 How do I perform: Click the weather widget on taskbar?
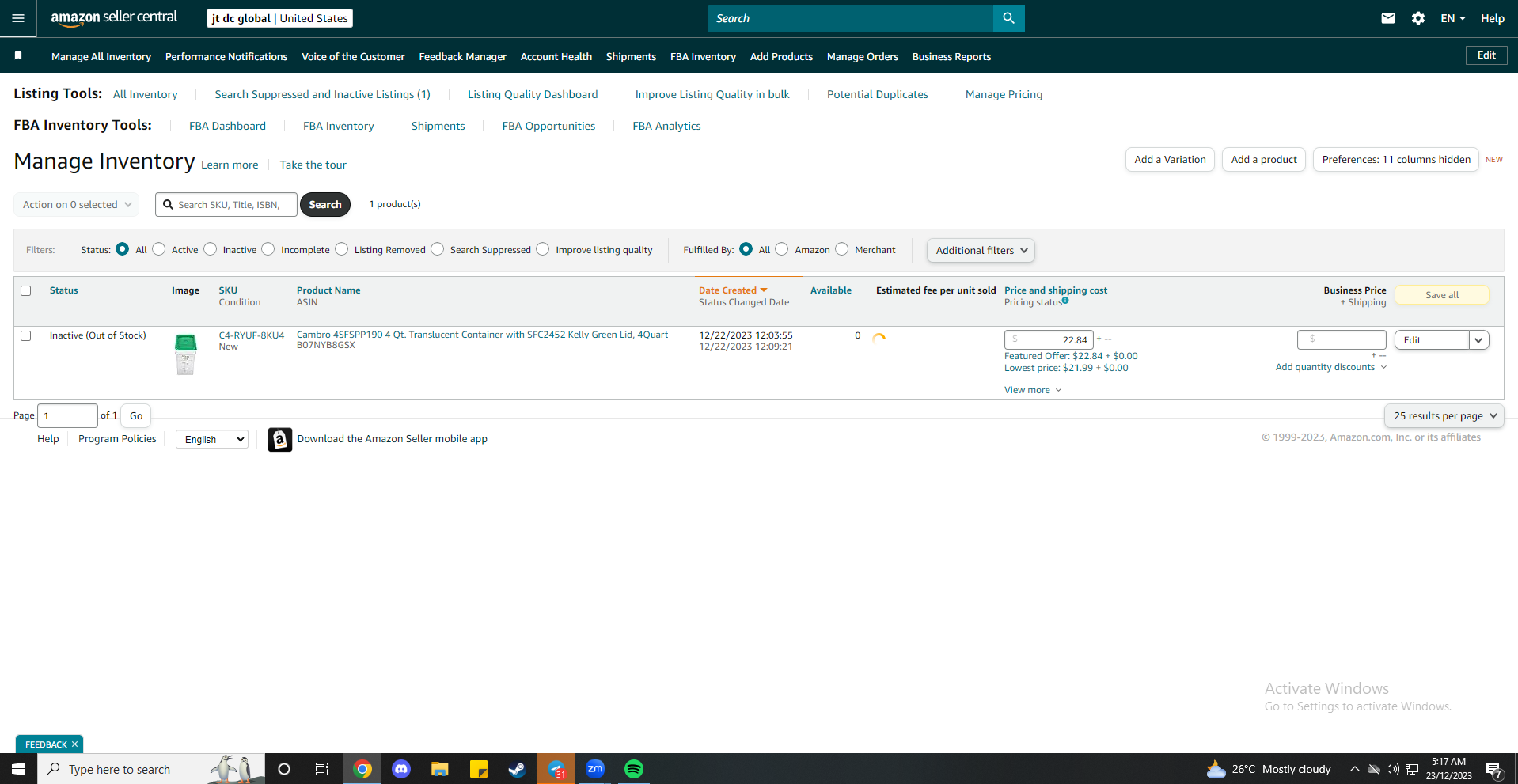1269,769
